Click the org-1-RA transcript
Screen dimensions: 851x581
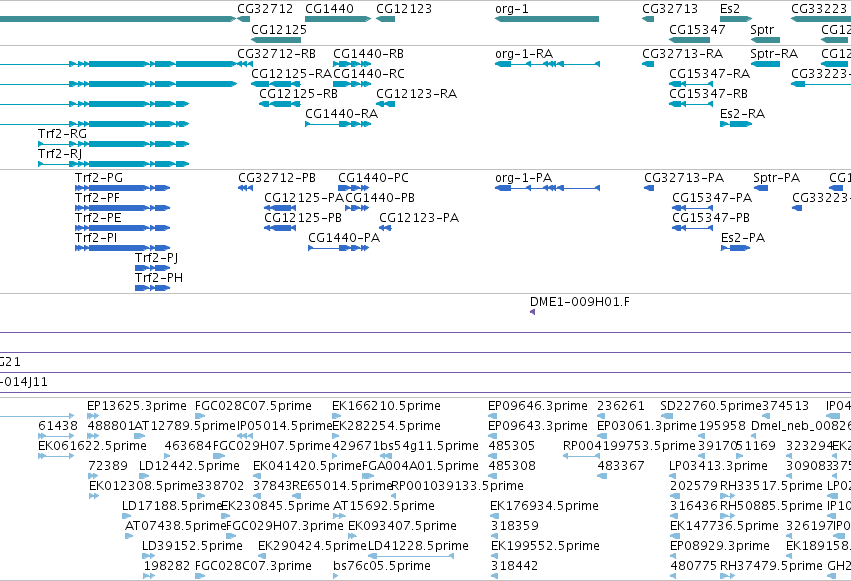click(x=547, y=64)
